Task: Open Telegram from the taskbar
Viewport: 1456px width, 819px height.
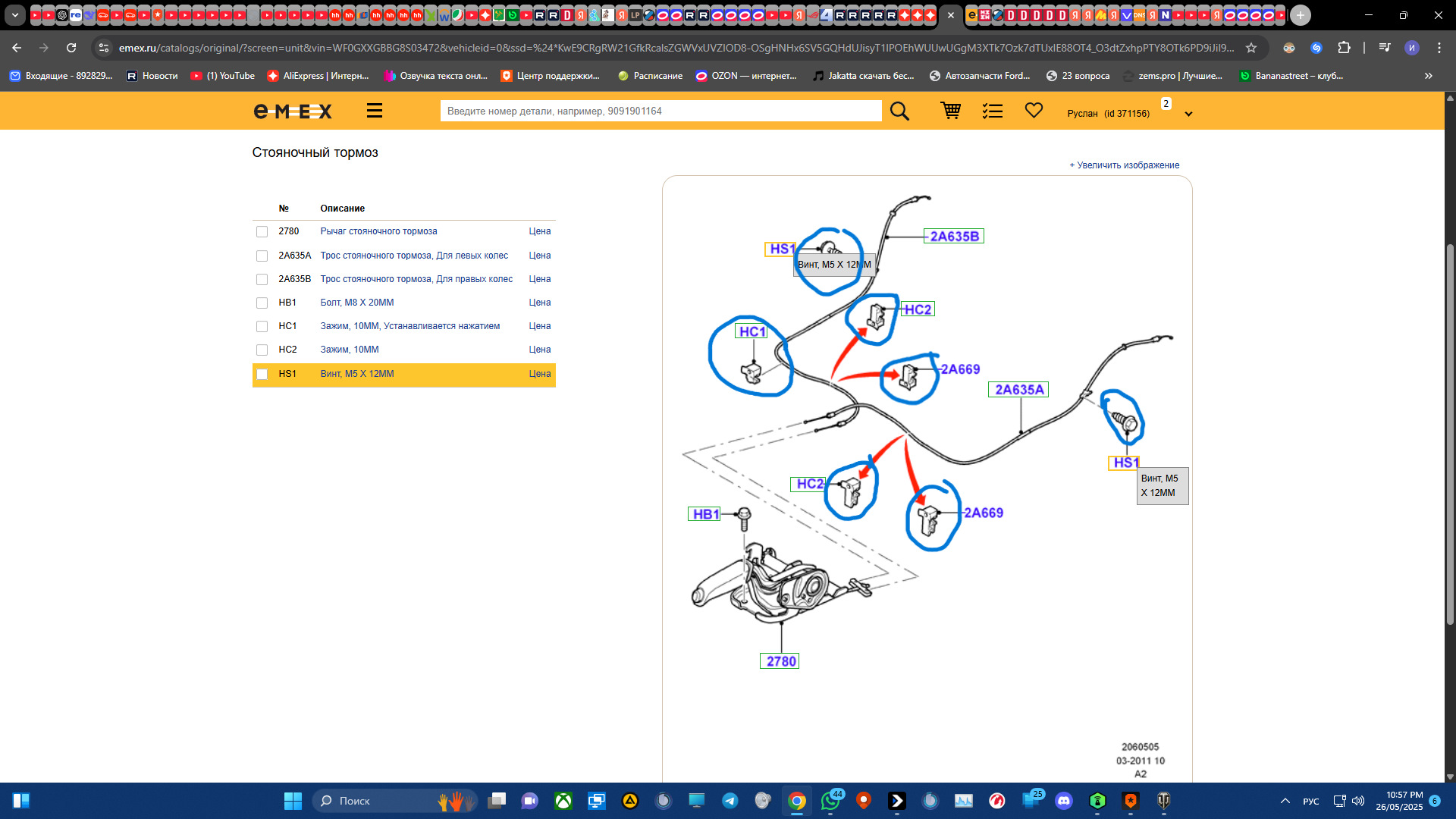Action: tap(730, 801)
